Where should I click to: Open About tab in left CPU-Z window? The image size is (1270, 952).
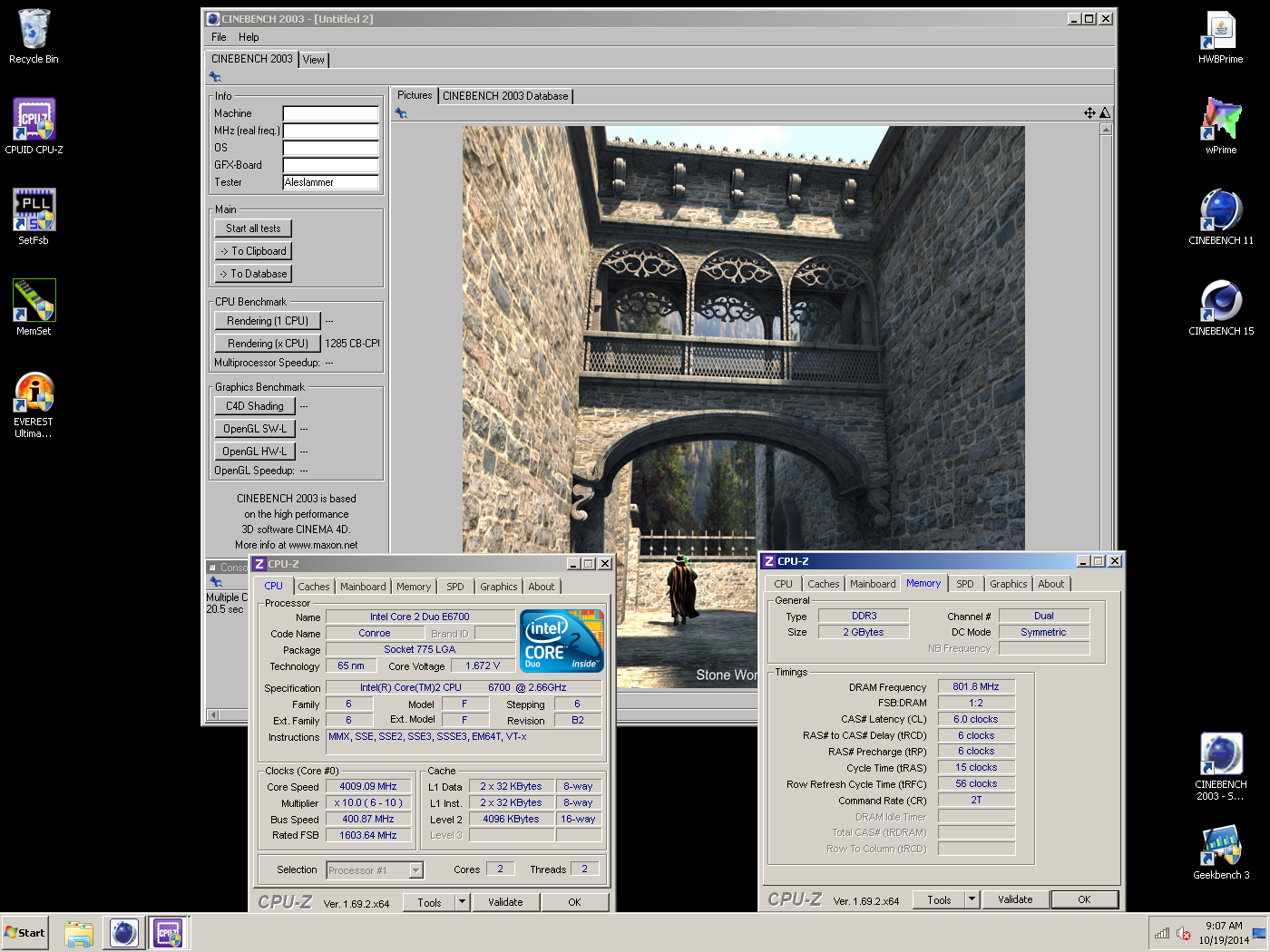point(542,587)
